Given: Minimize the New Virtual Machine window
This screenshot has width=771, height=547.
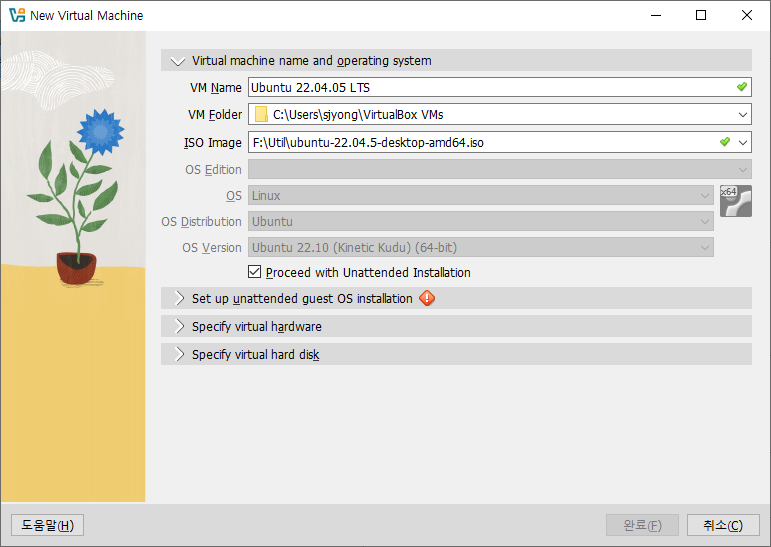Looking at the screenshot, I should coord(656,15).
